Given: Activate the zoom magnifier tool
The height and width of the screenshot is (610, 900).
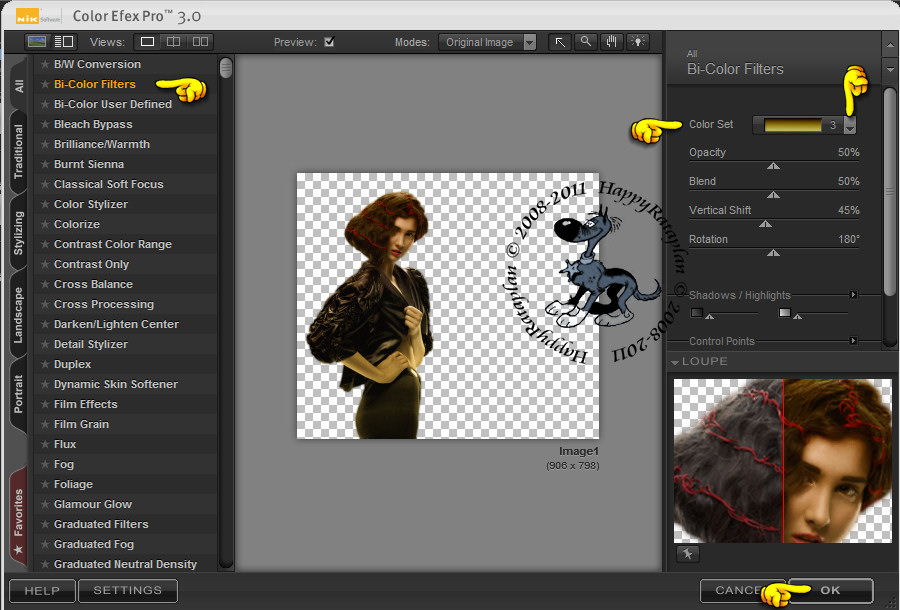Looking at the screenshot, I should [x=585, y=42].
